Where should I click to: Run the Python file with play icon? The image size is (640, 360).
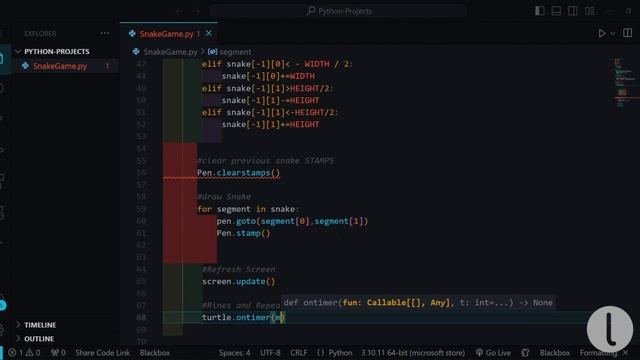[602, 33]
